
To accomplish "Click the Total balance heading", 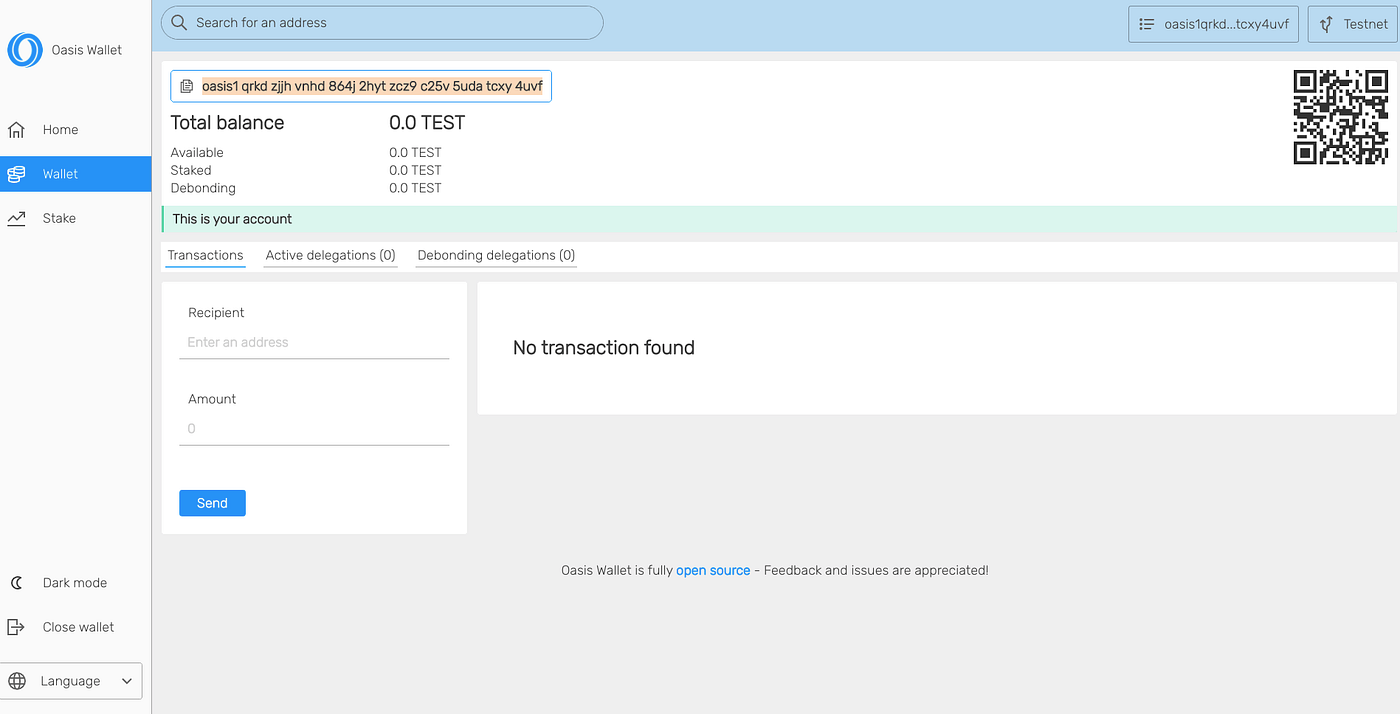I will [227, 123].
